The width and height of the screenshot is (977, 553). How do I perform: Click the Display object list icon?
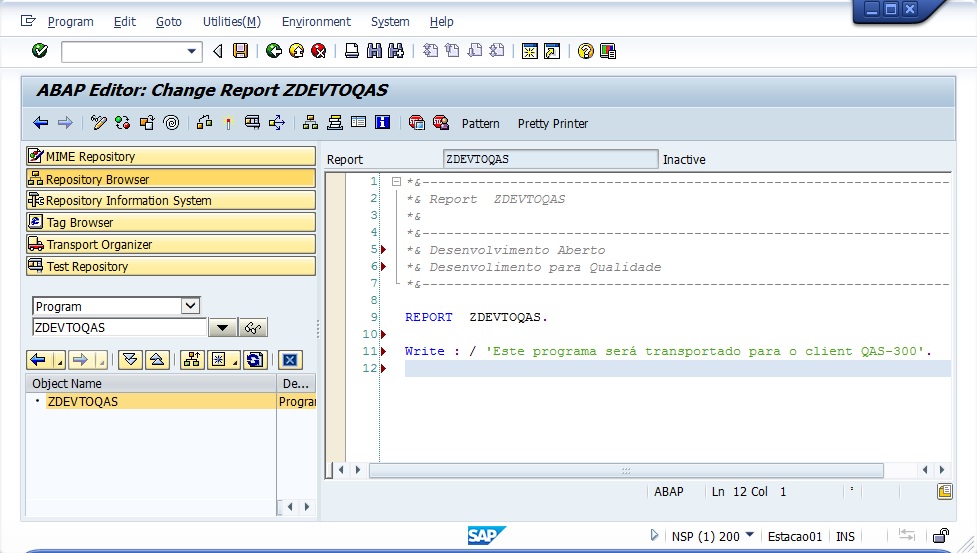click(310, 123)
